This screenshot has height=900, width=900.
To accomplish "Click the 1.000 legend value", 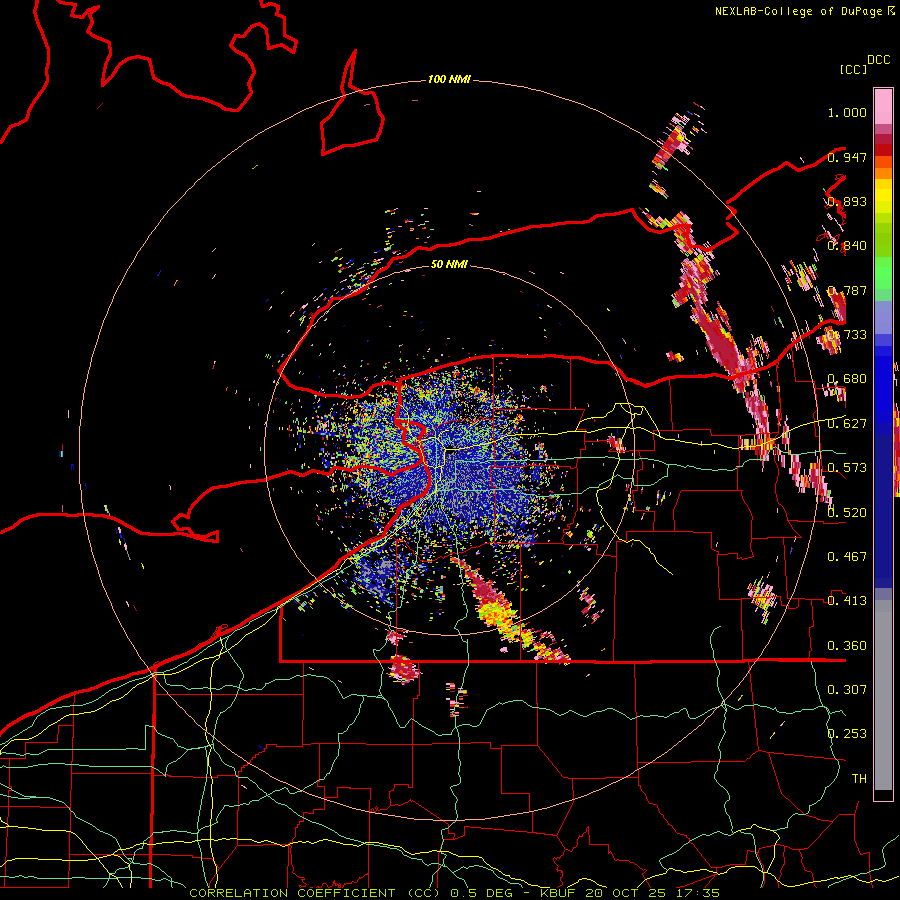I will (x=847, y=112).
